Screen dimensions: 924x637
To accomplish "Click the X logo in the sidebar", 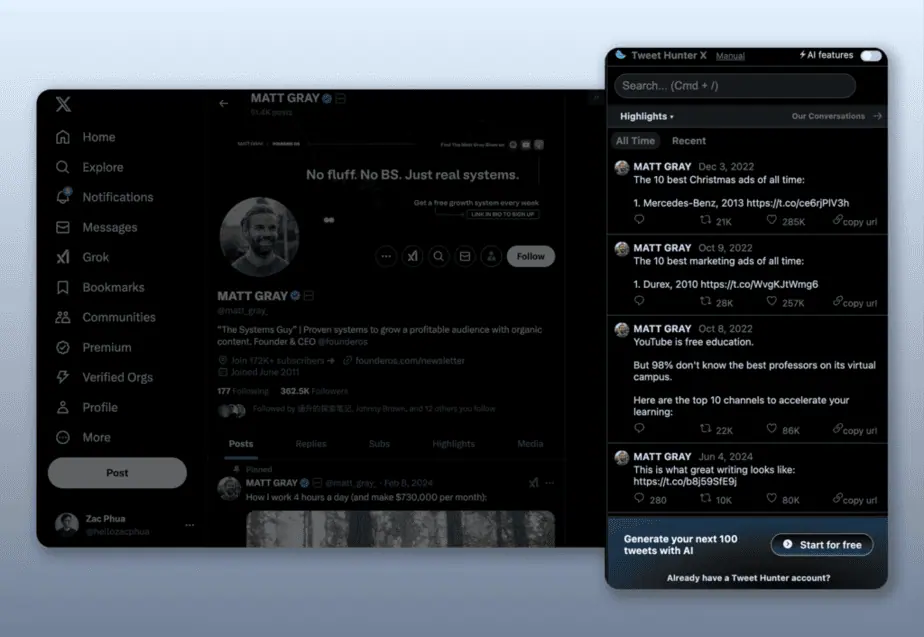I will pos(63,104).
